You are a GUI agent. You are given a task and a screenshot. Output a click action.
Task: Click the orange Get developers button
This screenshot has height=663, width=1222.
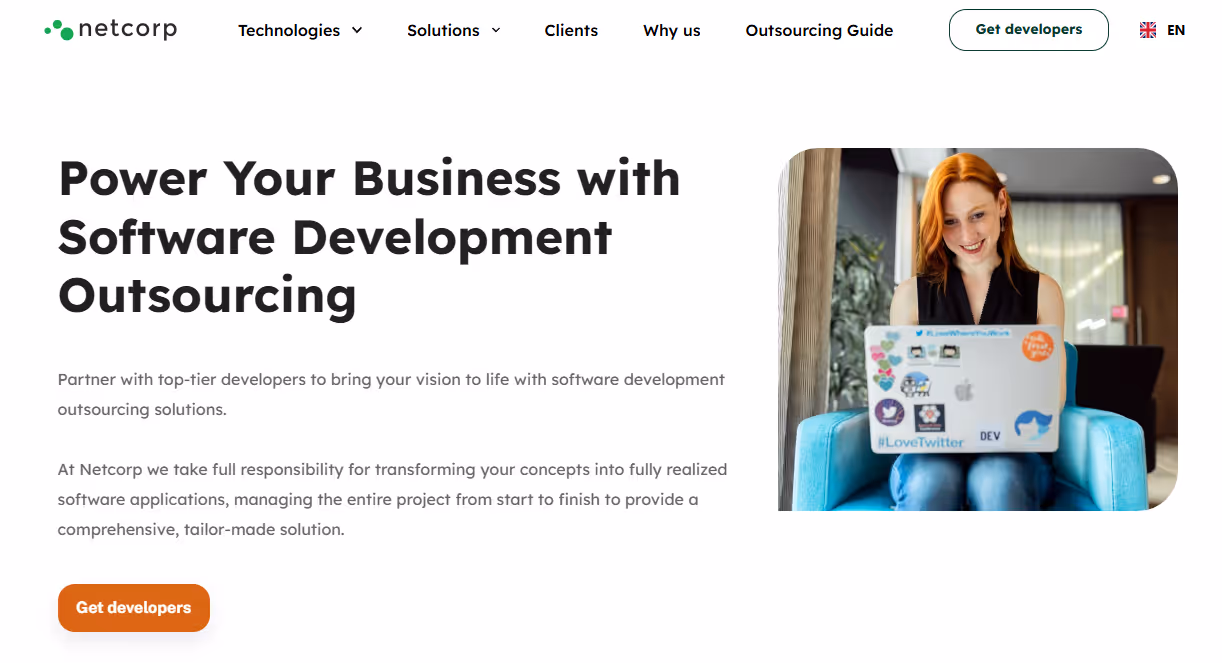[134, 608]
